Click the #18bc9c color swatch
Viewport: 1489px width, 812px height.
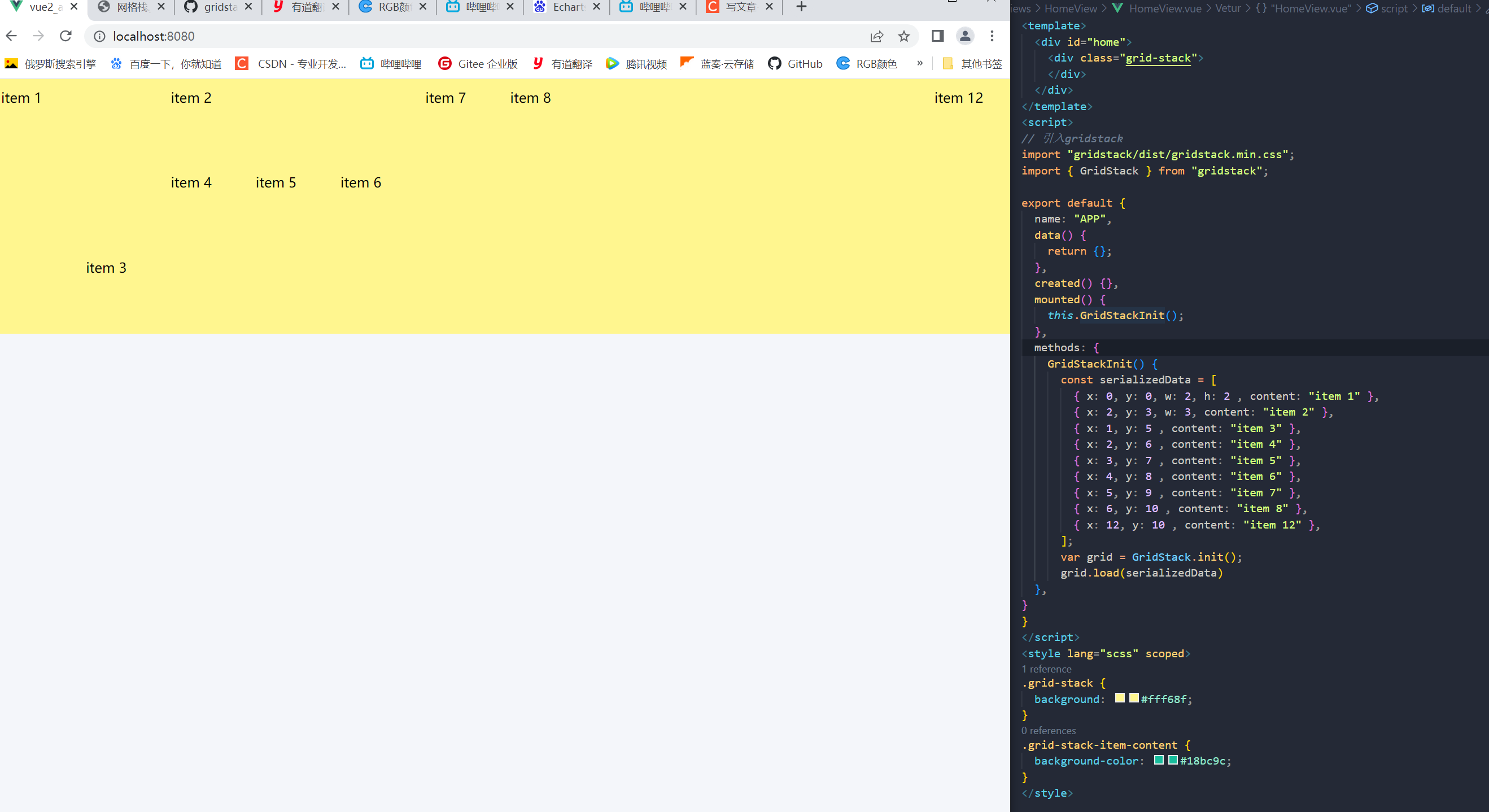(1172, 760)
